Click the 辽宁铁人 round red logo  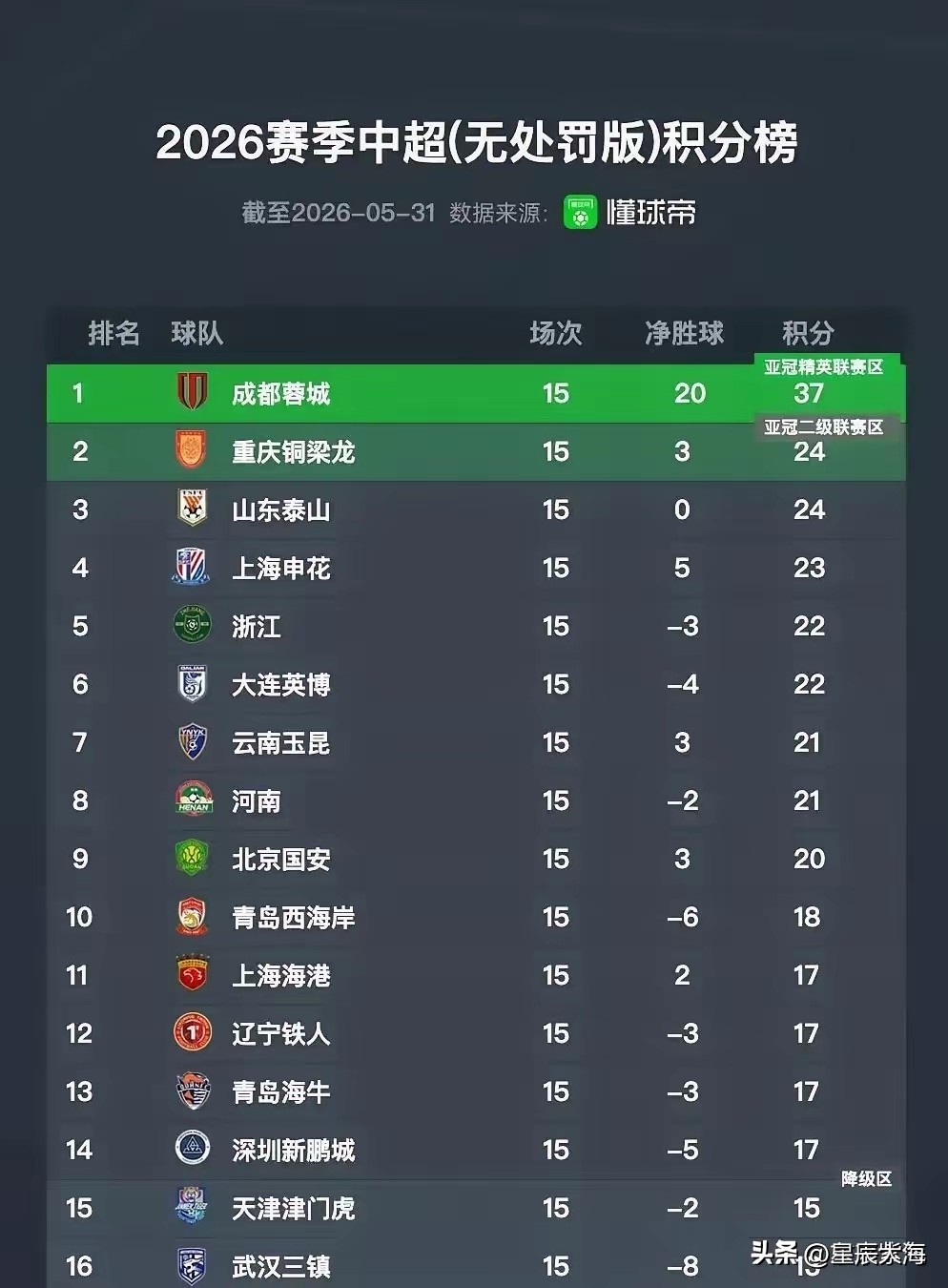coord(193,1032)
